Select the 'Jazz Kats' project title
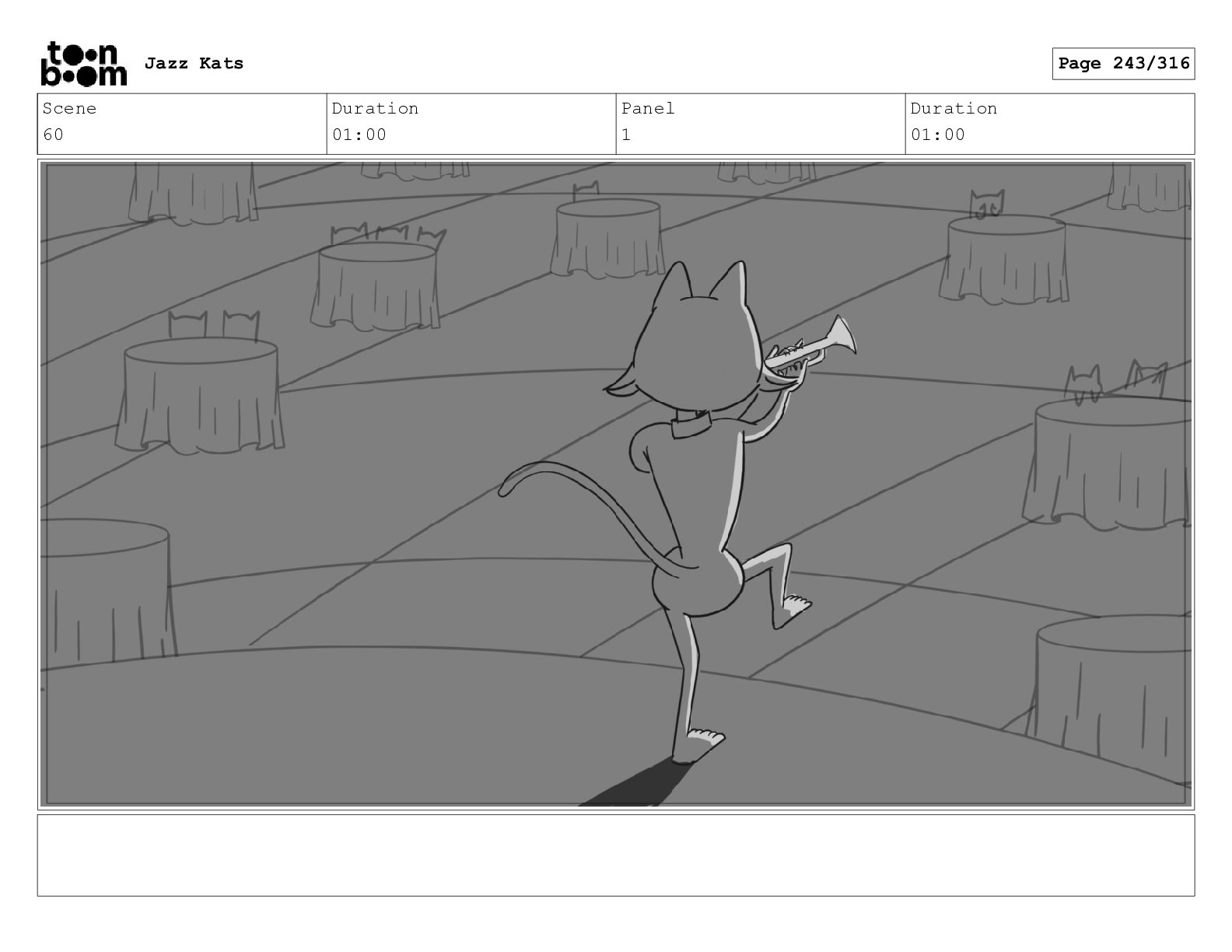 194,64
